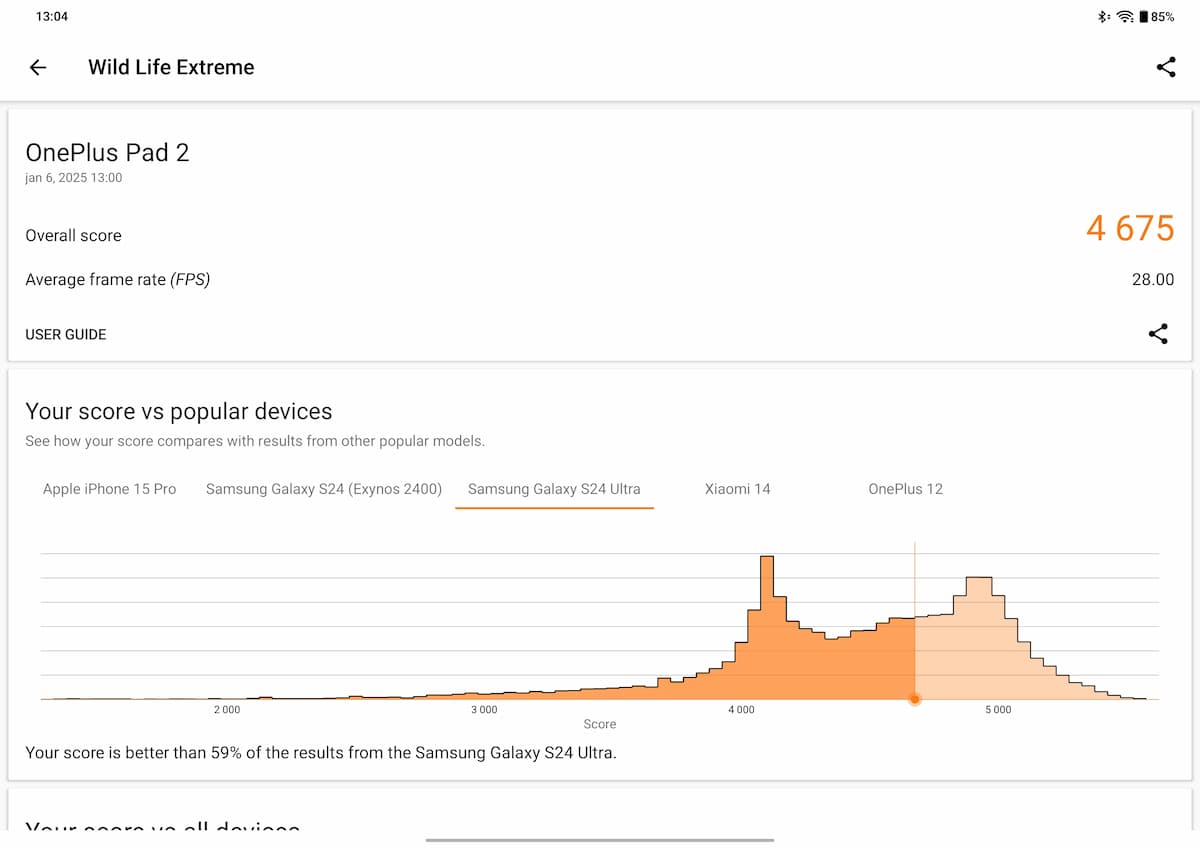Open the USER GUIDE link
The image size is (1200, 848).
tap(66, 334)
